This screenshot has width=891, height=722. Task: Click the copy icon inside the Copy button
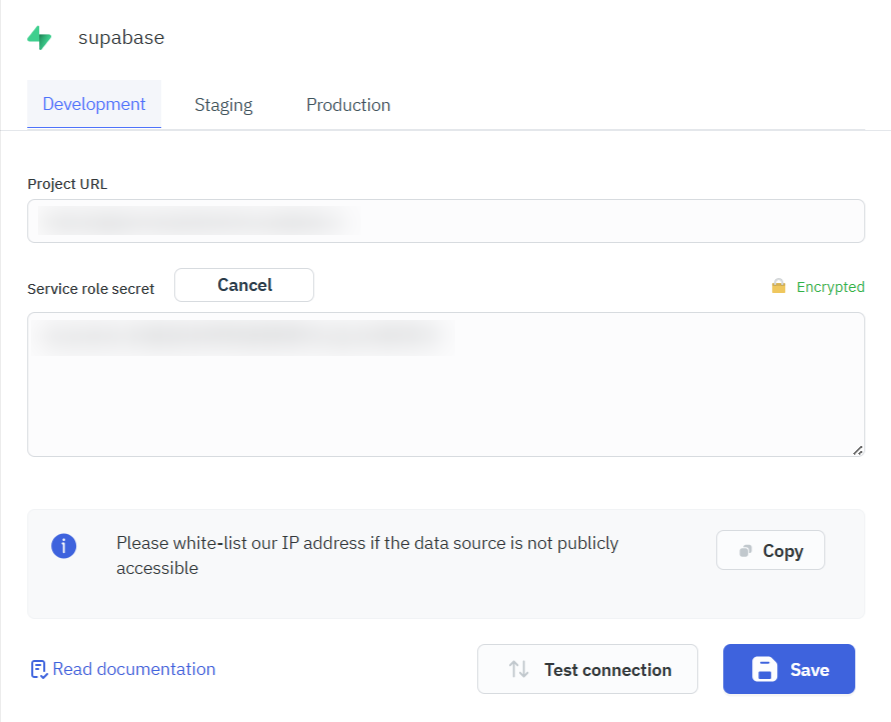(x=745, y=550)
